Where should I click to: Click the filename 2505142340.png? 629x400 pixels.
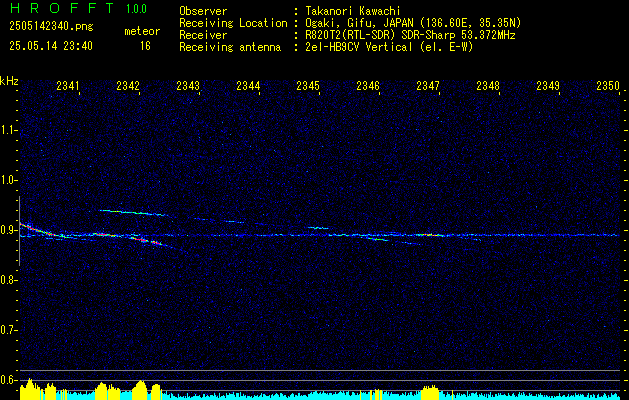click(x=51, y=26)
